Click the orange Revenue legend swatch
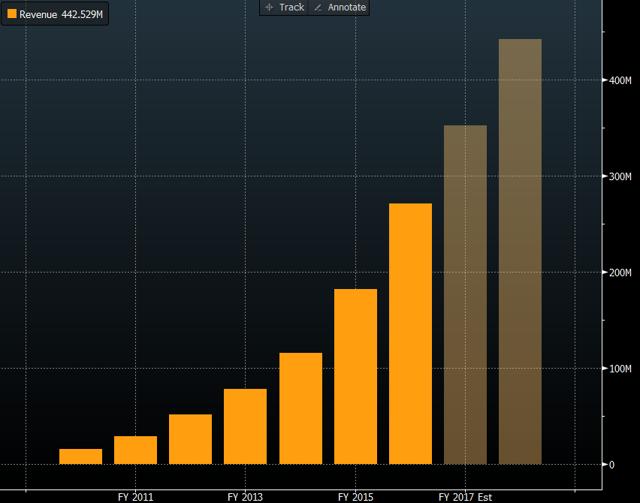Screen dimensions: 640x503 [x=12, y=14]
